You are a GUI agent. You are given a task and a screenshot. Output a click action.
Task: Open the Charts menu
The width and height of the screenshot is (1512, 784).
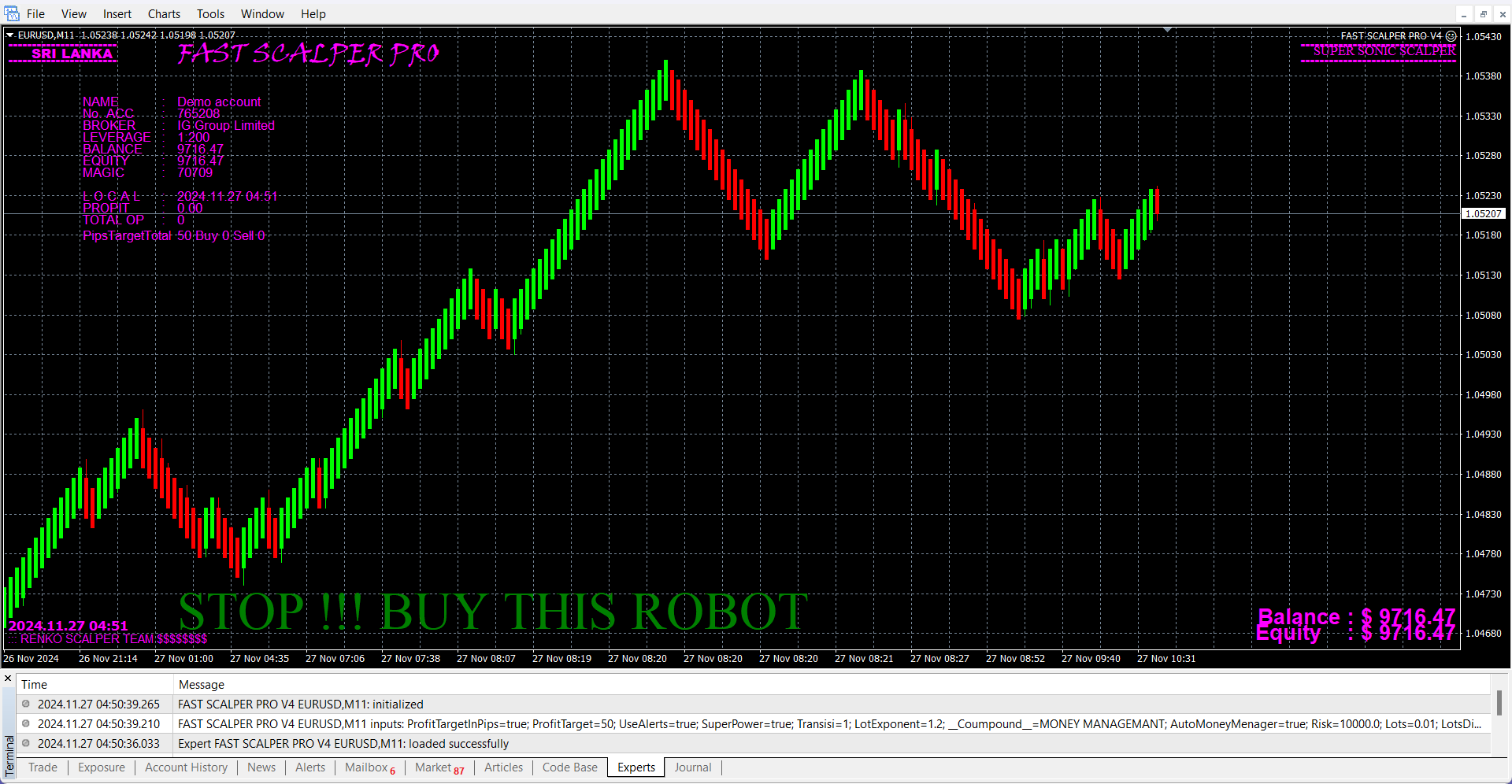click(164, 14)
